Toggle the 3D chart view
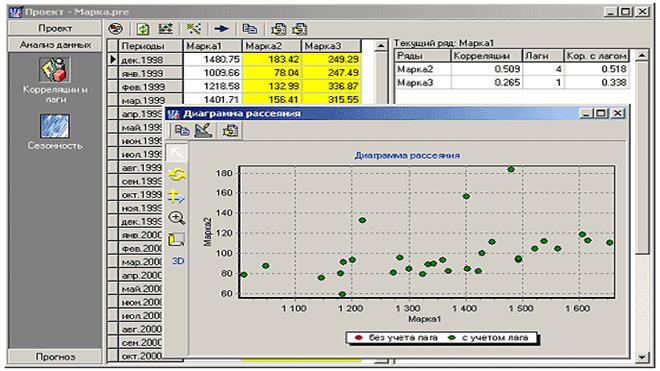Screen dimensions: 660x371 point(178,261)
